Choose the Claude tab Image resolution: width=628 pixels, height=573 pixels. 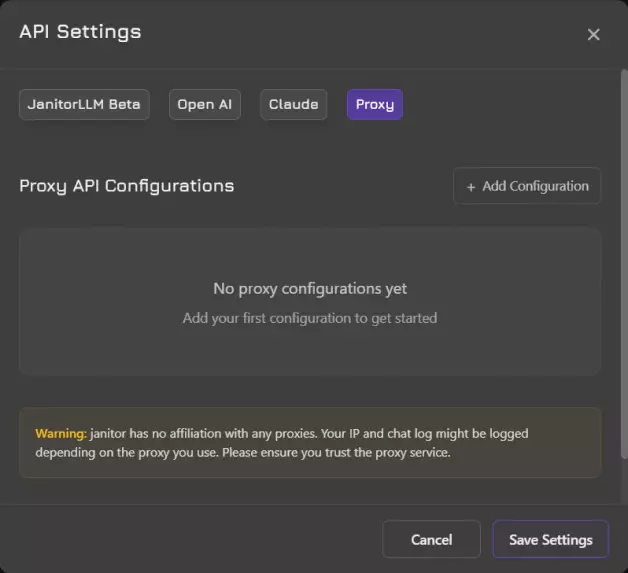[x=294, y=105]
